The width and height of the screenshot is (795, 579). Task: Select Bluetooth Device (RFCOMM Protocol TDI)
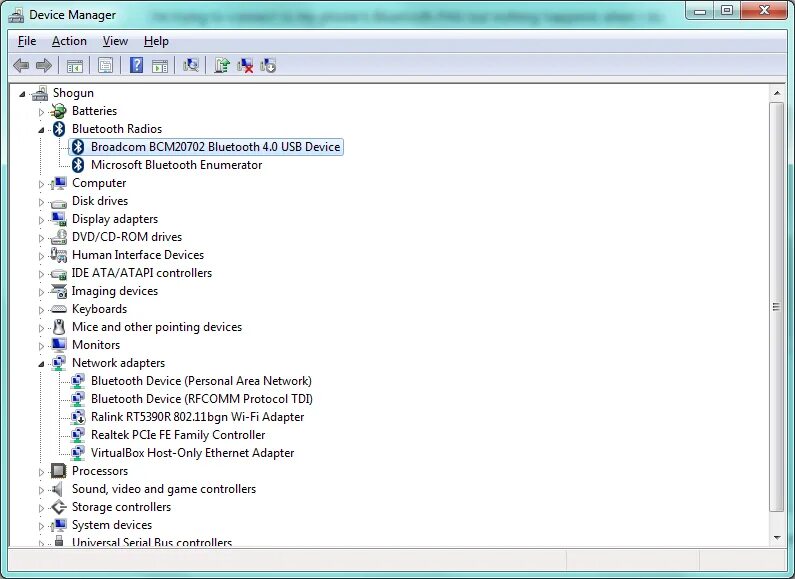click(x=202, y=399)
